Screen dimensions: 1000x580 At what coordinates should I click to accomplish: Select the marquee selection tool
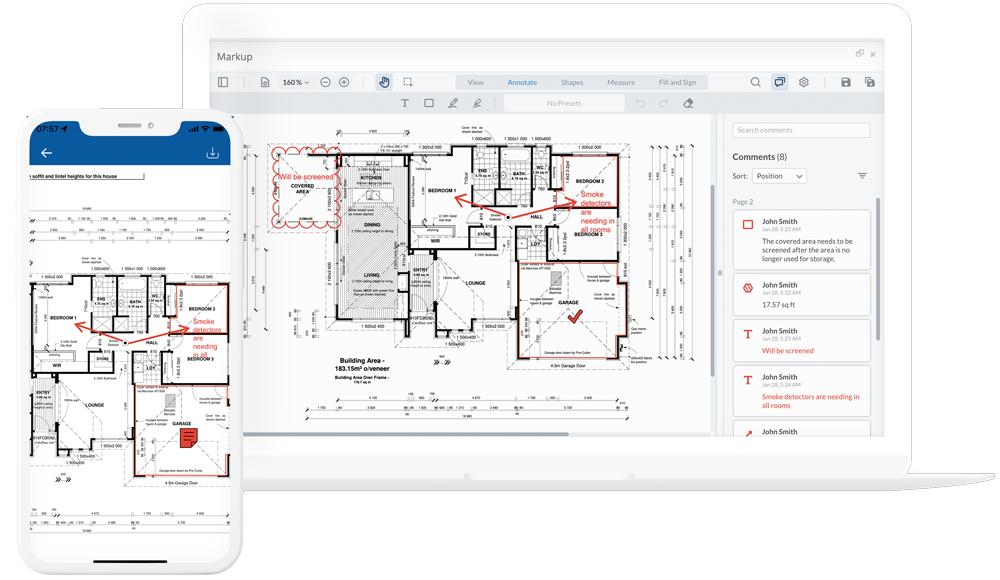tap(408, 82)
